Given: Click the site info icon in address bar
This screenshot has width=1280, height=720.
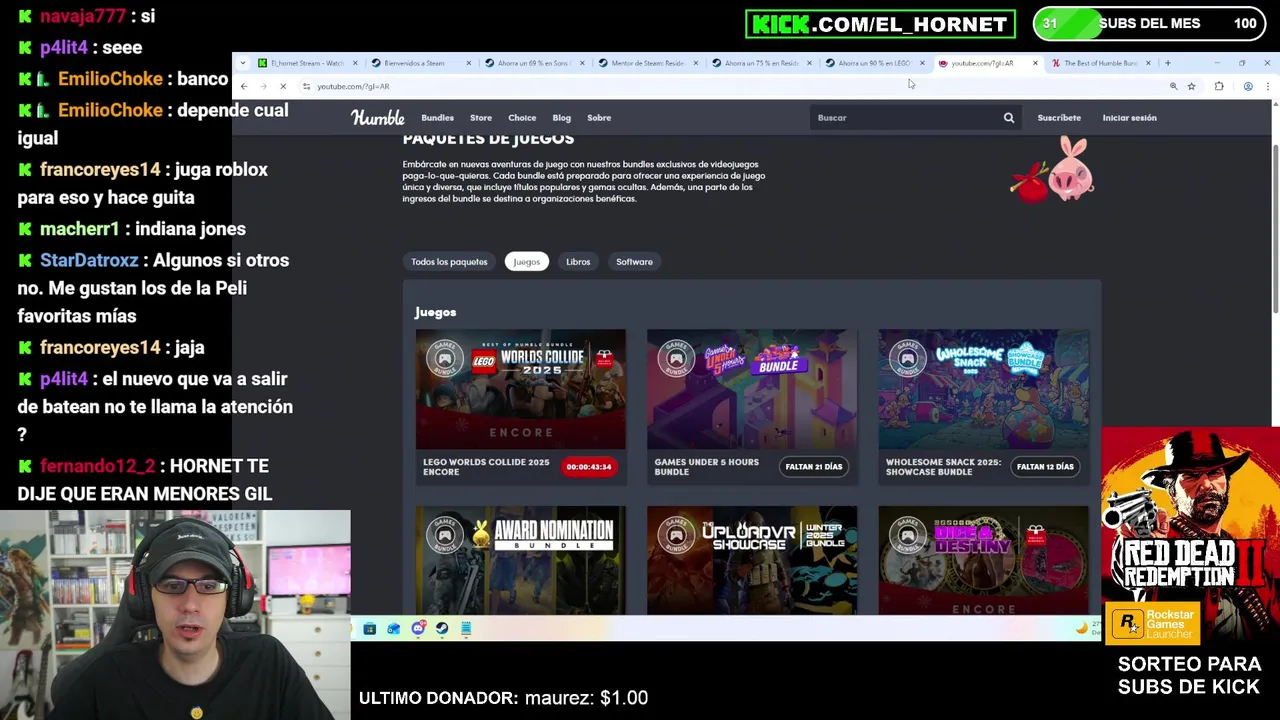Looking at the screenshot, I should coord(306,86).
